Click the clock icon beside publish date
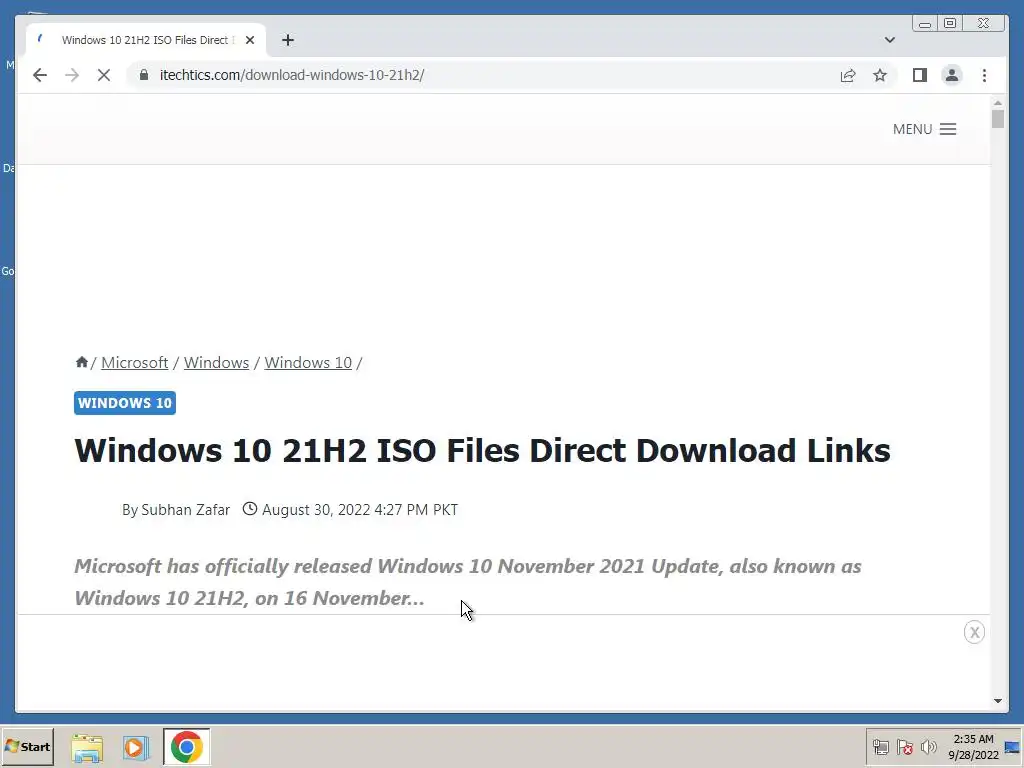Image resolution: width=1024 pixels, height=768 pixels. click(250, 508)
